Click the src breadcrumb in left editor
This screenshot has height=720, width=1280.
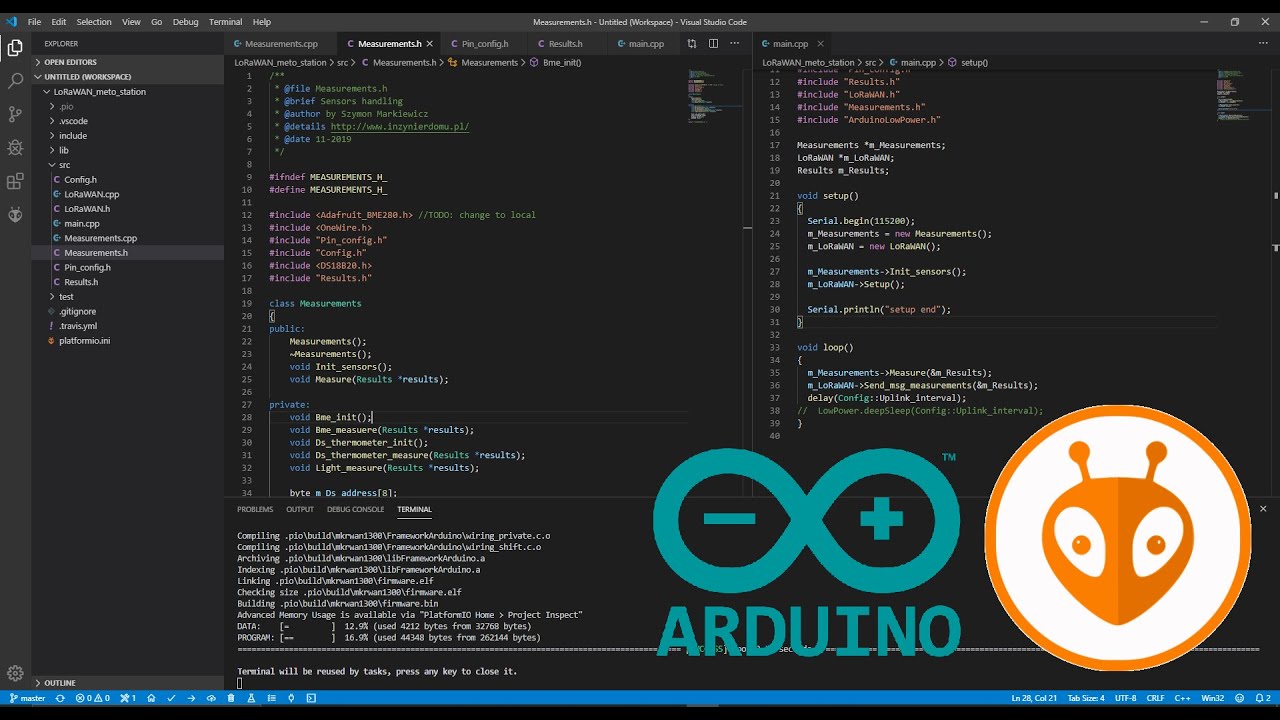point(342,62)
